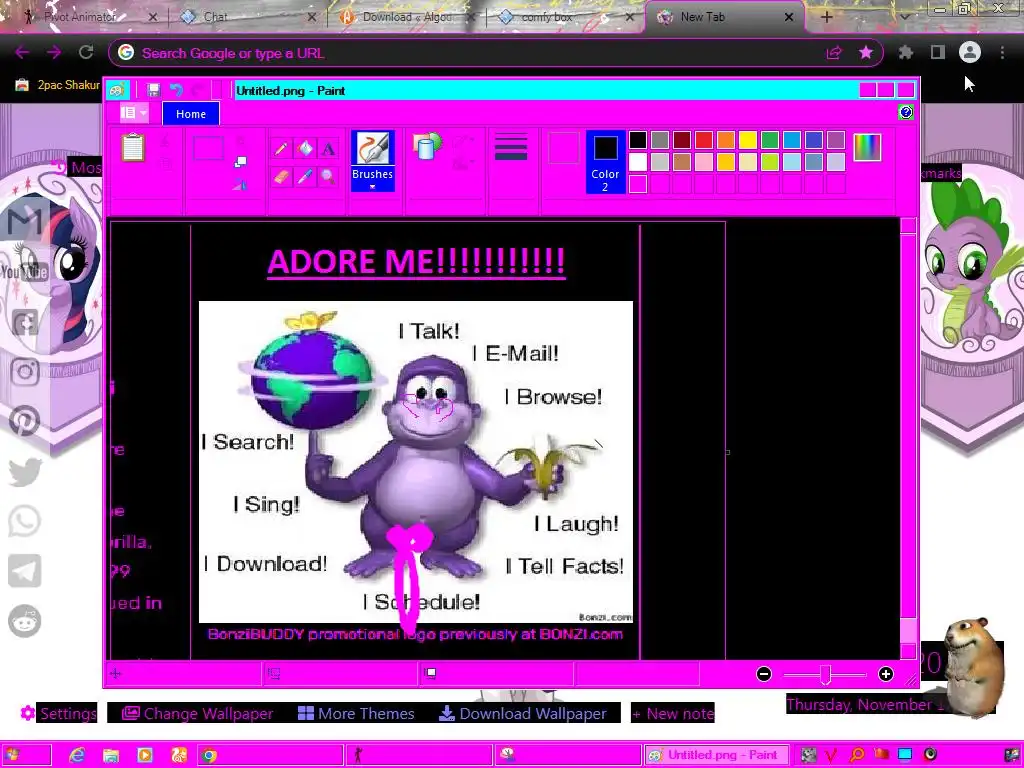Switch to the comfy box browser tab
Viewport: 1024px width, 768px height.
(x=547, y=17)
